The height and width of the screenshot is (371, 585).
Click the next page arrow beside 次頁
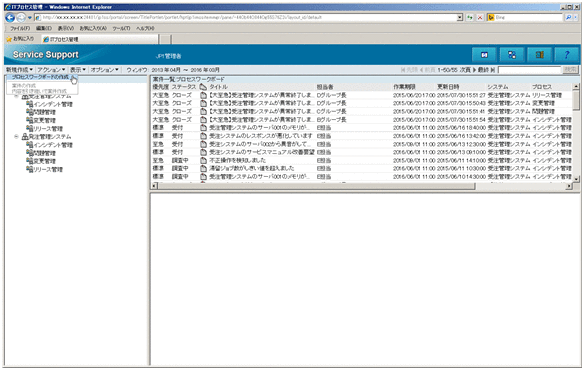[474, 70]
